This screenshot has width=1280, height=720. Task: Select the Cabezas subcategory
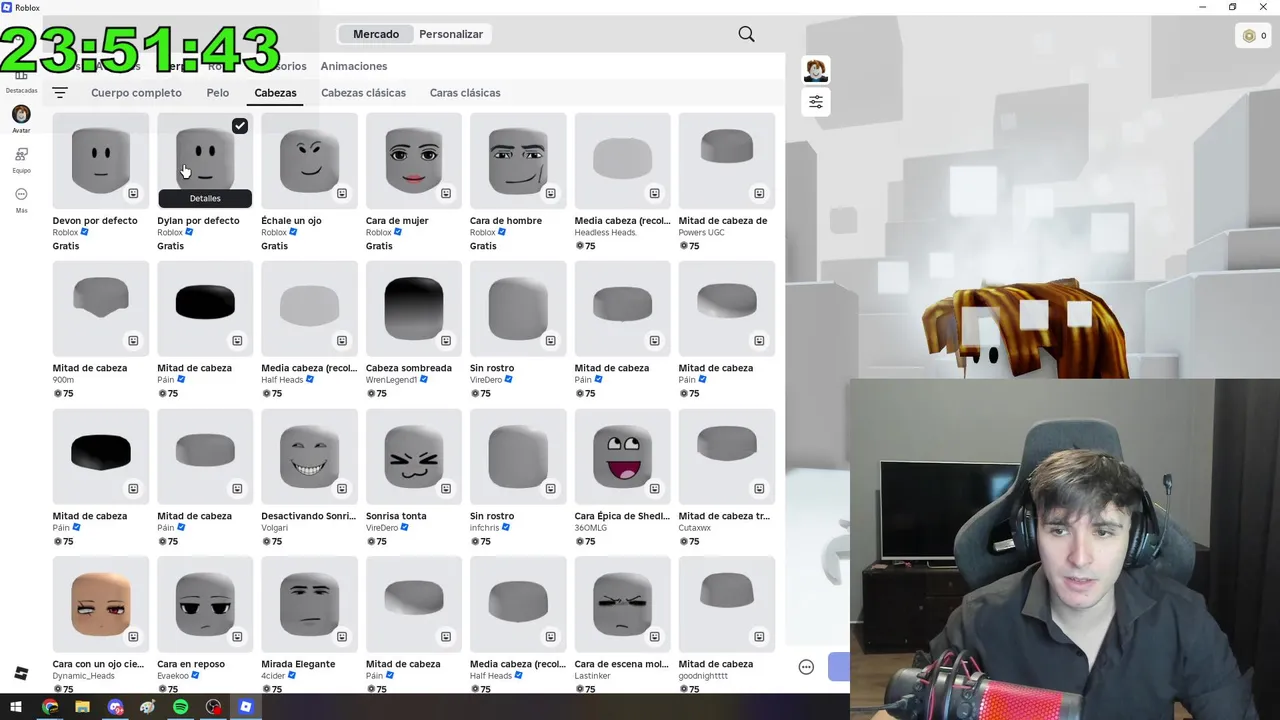click(275, 93)
